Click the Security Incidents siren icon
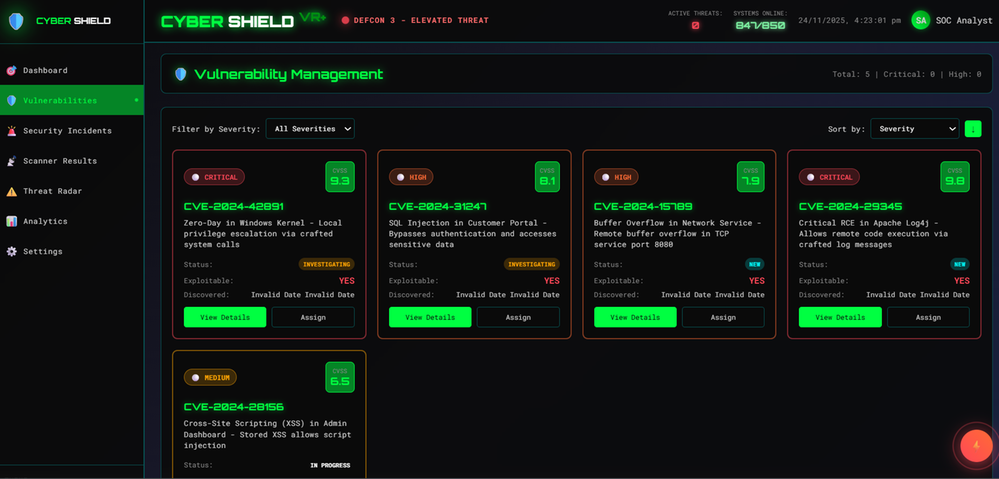 tap(11, 131)
